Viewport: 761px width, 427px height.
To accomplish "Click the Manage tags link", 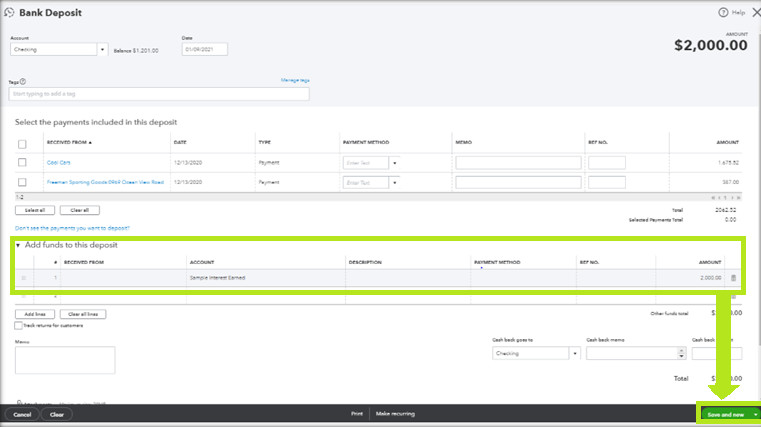I will (x=295, y=80).
